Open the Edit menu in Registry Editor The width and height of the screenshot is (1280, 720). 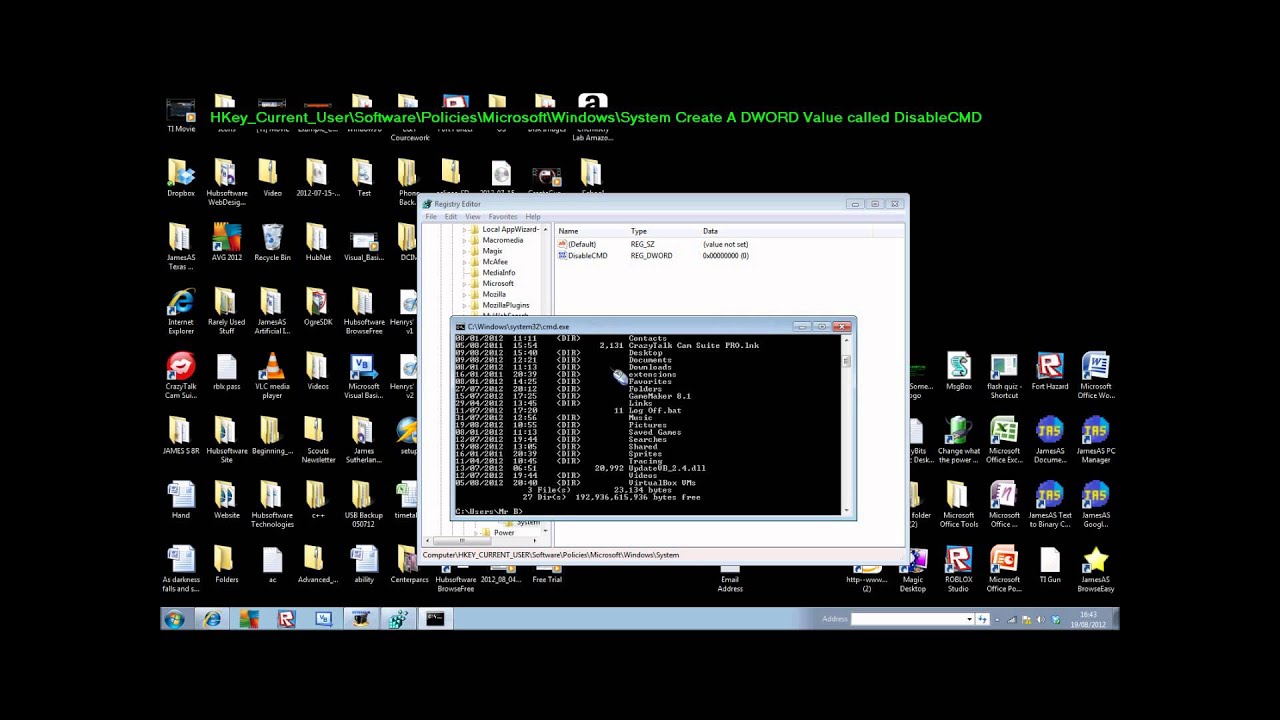[x=451, y=217]
